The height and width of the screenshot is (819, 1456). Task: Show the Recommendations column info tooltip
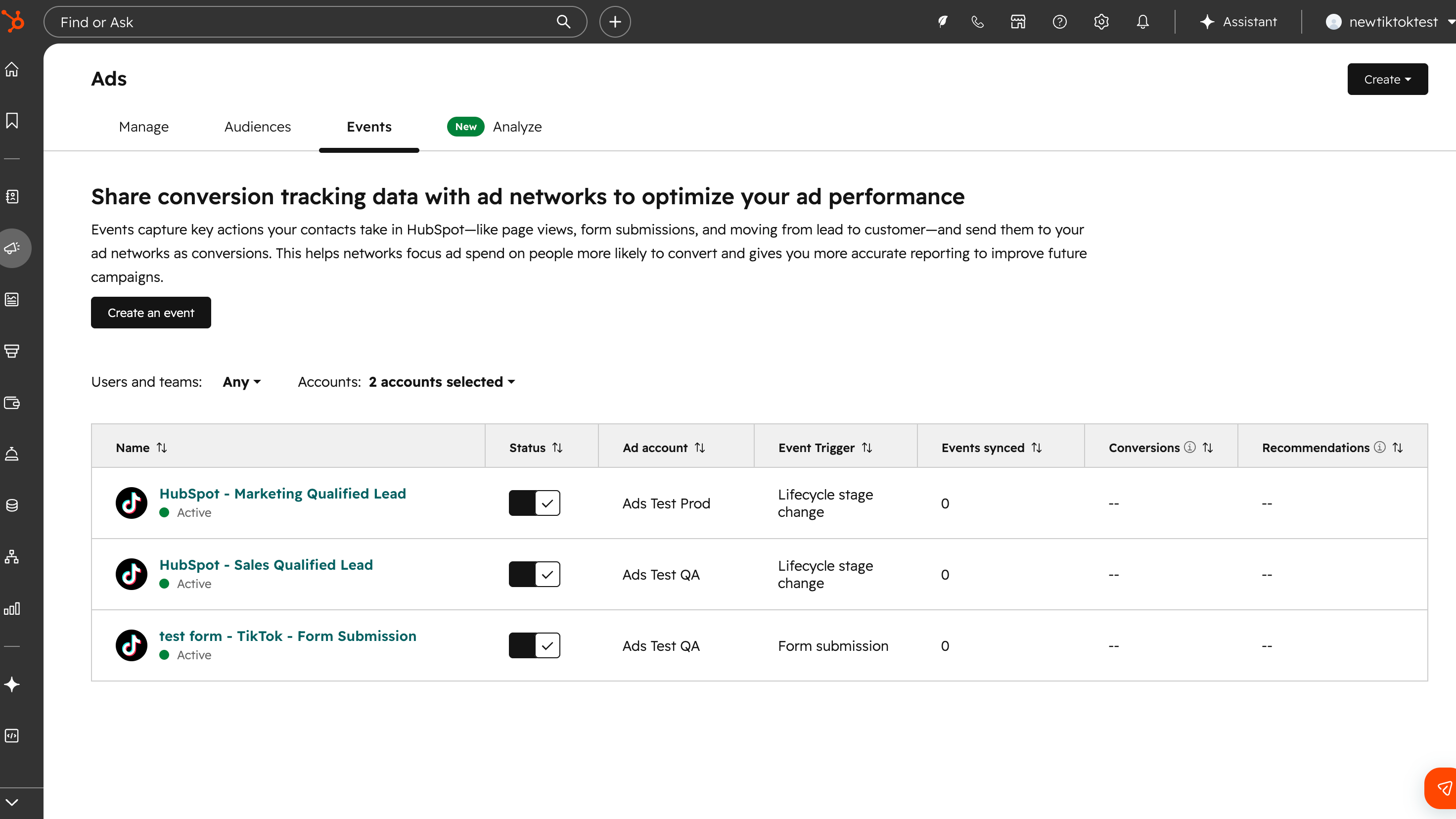[1379, 447]
